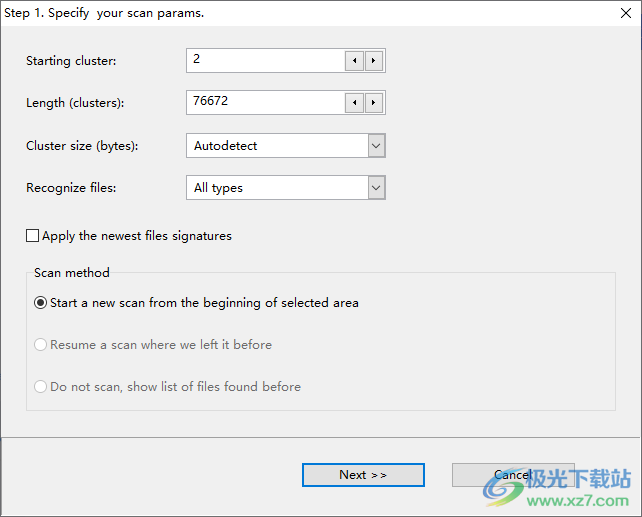
Task: Decrease Starting cluster with left arrow
Action: pos(355,61)
